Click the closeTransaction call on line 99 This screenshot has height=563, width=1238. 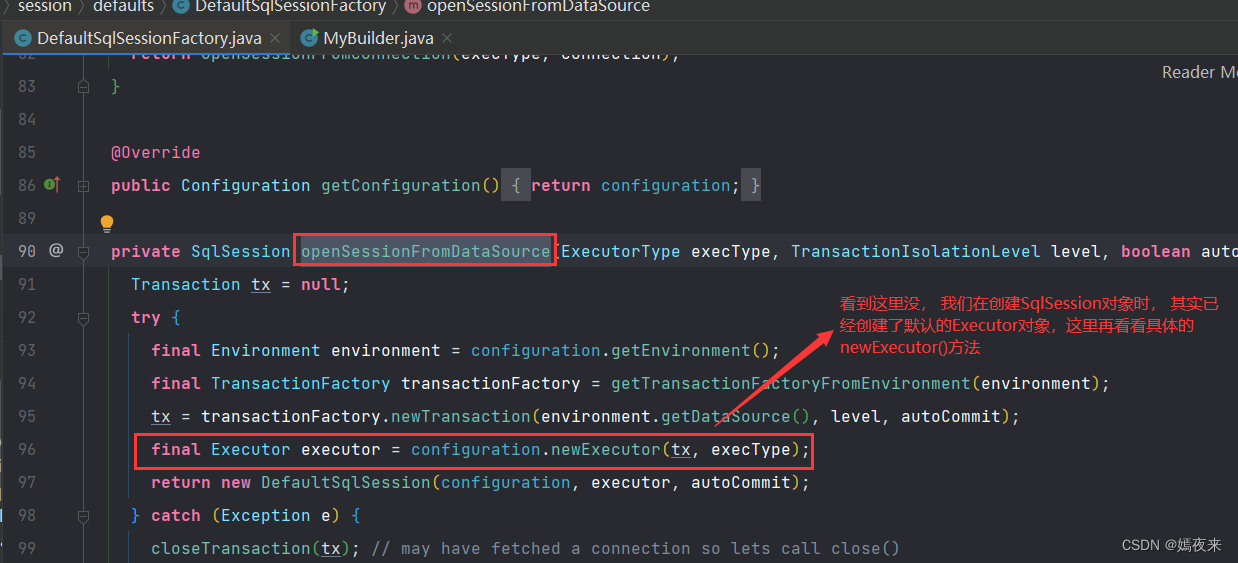[x=230, y=548]
